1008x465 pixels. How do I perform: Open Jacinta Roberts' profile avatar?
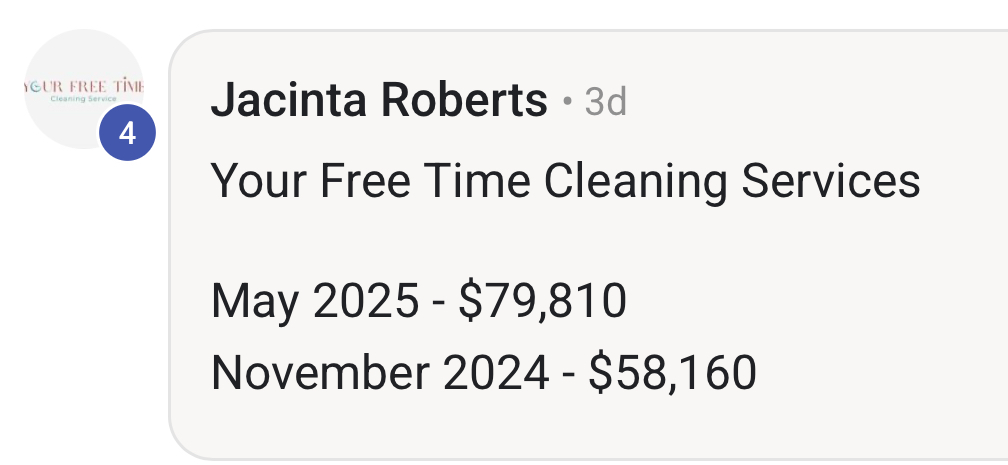tap(84, 89)
